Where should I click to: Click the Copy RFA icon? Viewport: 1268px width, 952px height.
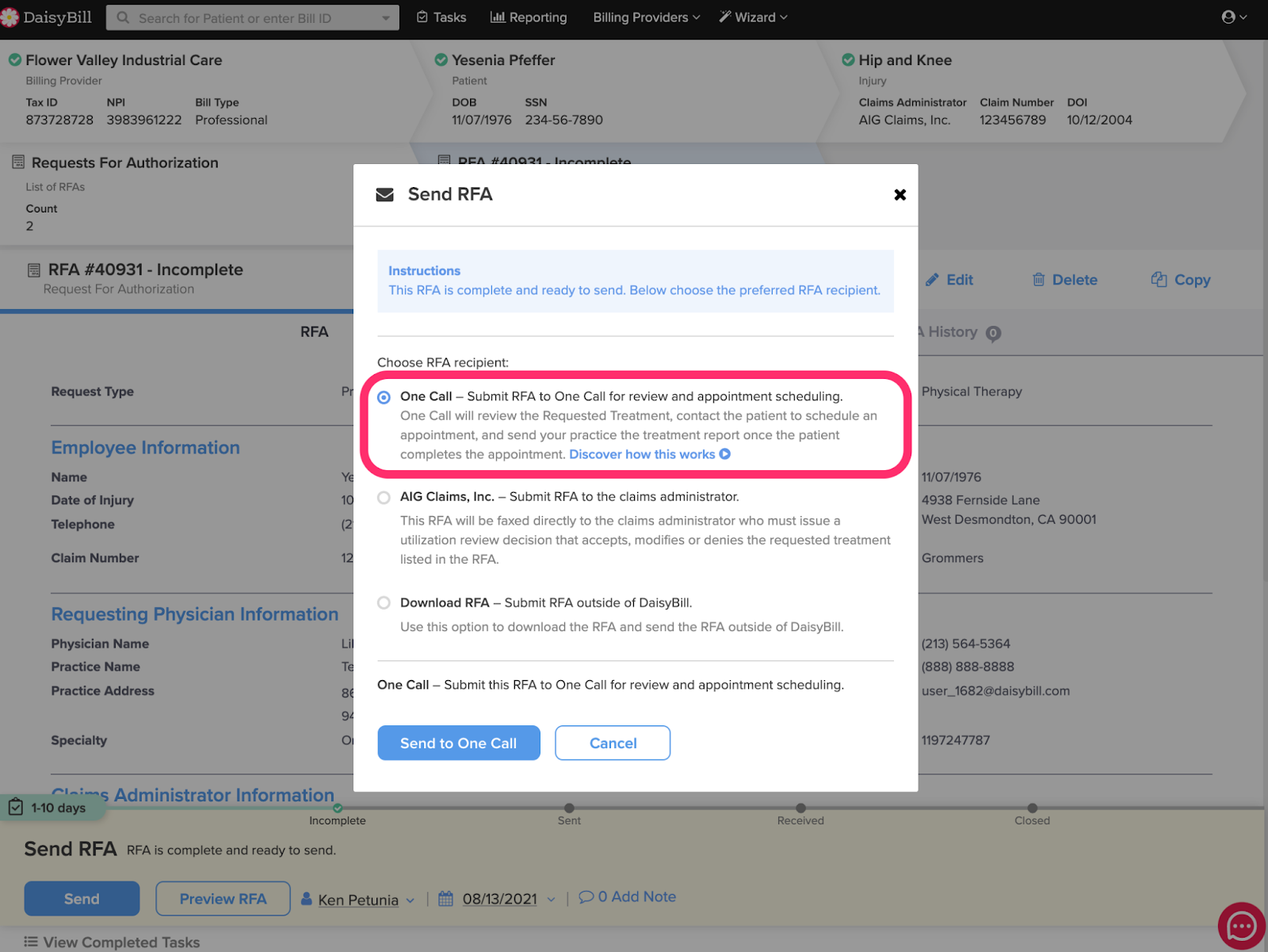click(x=1159, y=280)
